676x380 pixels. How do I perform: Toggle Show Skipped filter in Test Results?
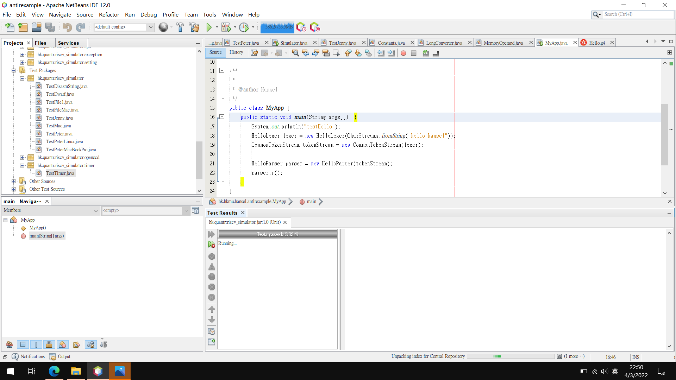click(211, 298)
